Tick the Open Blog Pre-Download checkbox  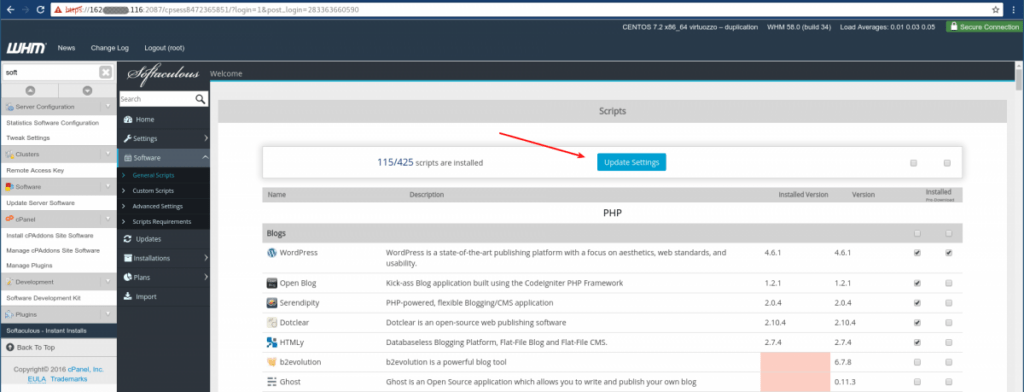[948, 284]
